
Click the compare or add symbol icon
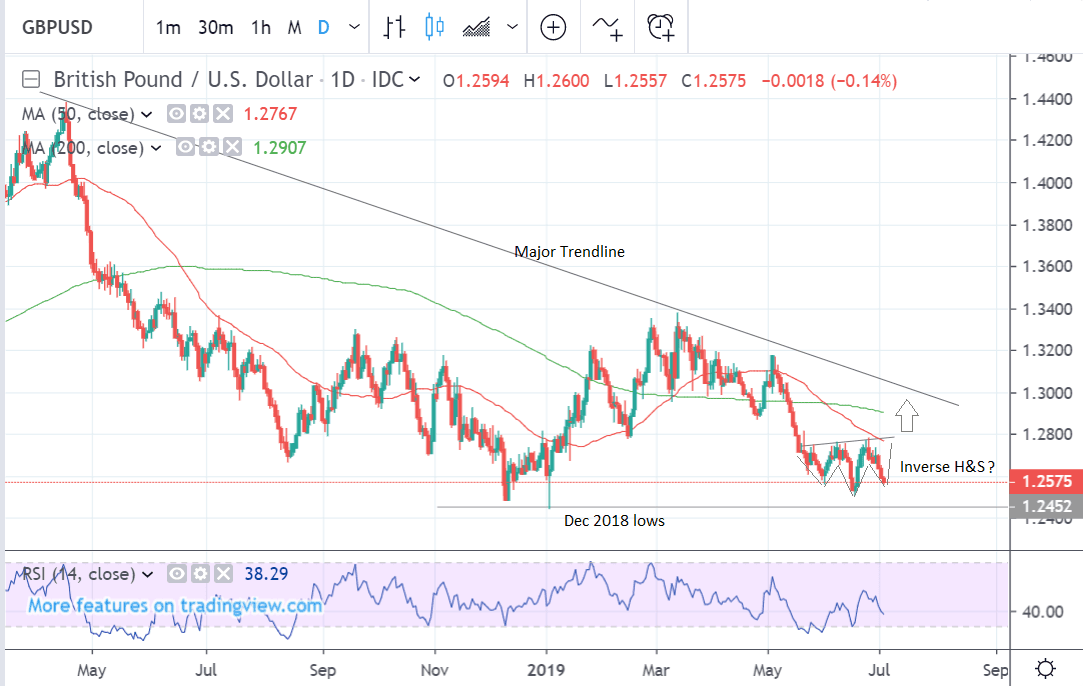click(x=554, y=28)
